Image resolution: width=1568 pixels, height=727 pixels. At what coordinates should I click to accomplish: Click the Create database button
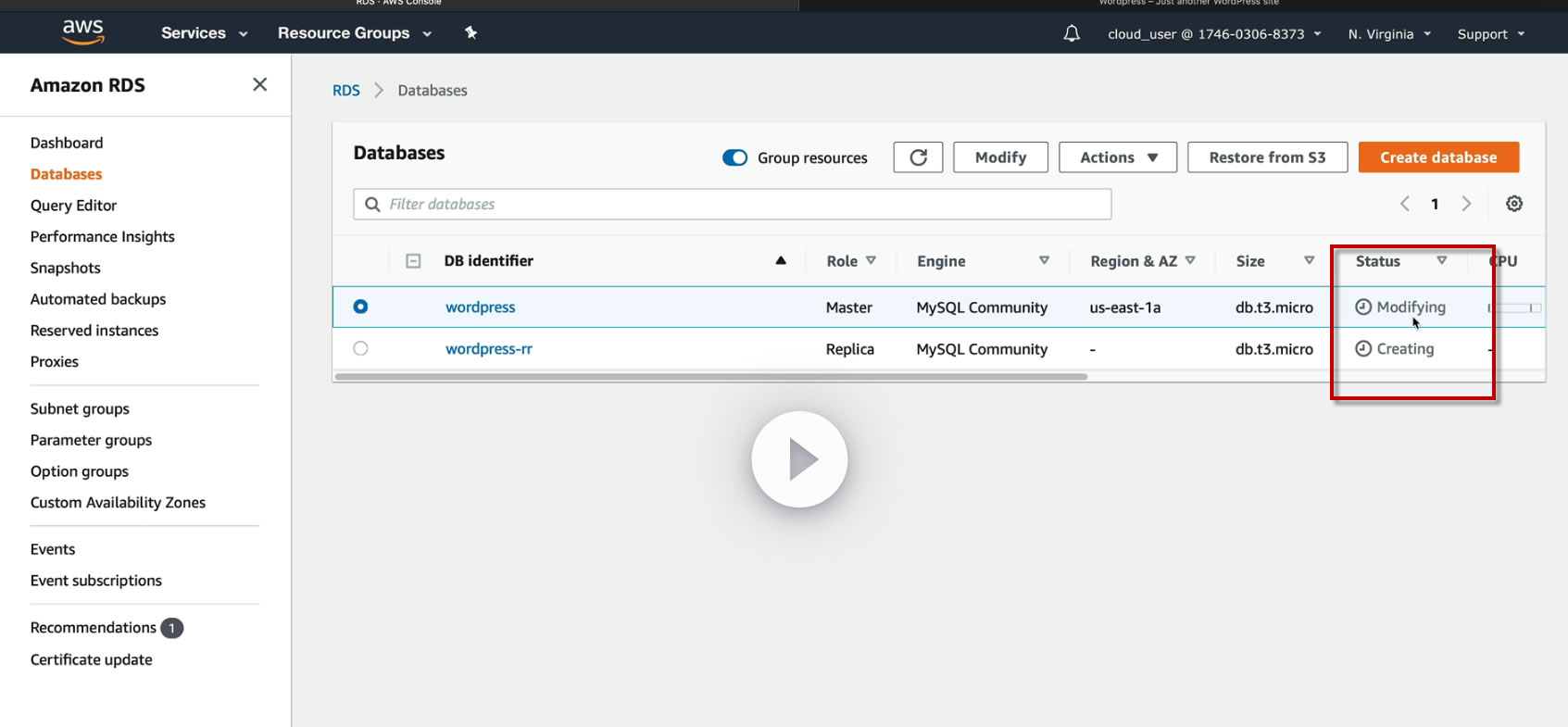pos(1438,157)
